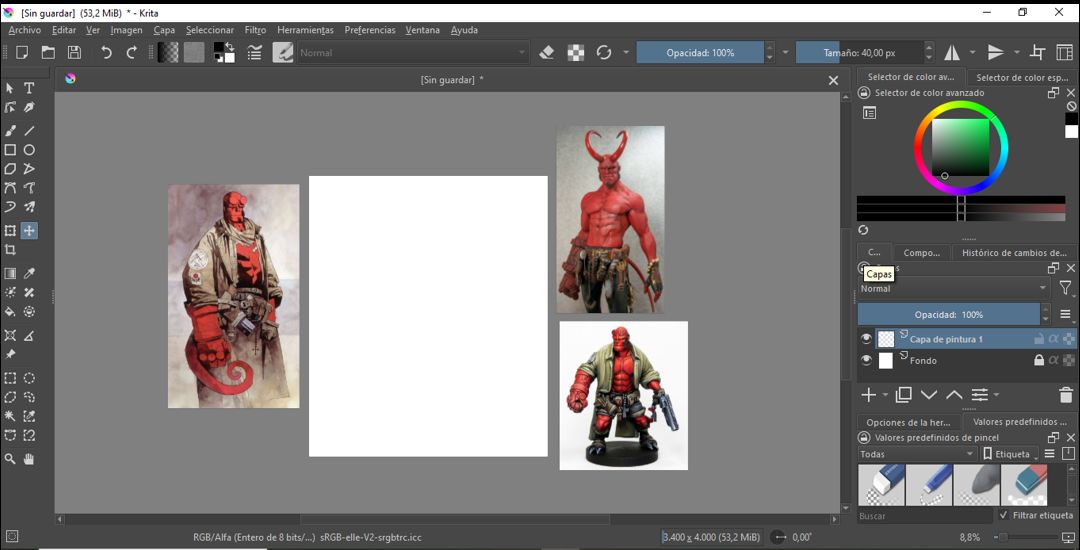
Task: Redo the last undone action
Action: click(x=132, y=52)
